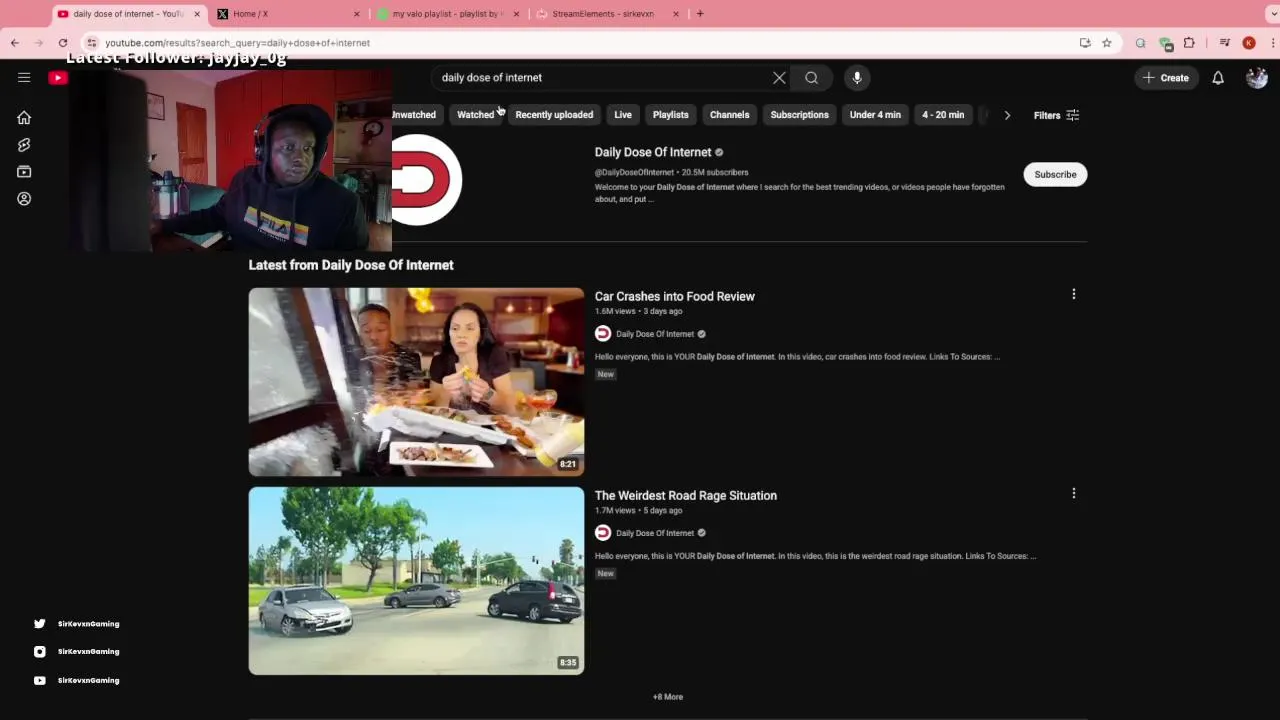The width and height of the screenshot is (1280, 720).
Task: Clear the search query with X
Action: (779, 78)
